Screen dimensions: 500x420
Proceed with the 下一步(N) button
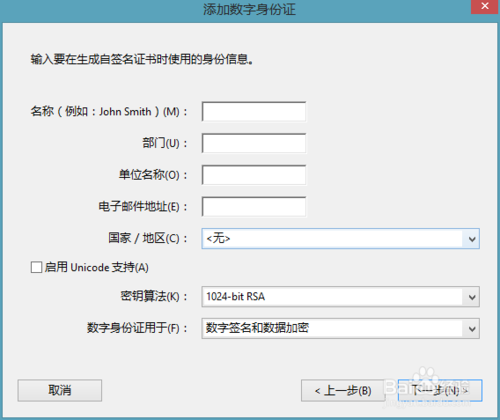pyautogui.click(x=440, y=390)
